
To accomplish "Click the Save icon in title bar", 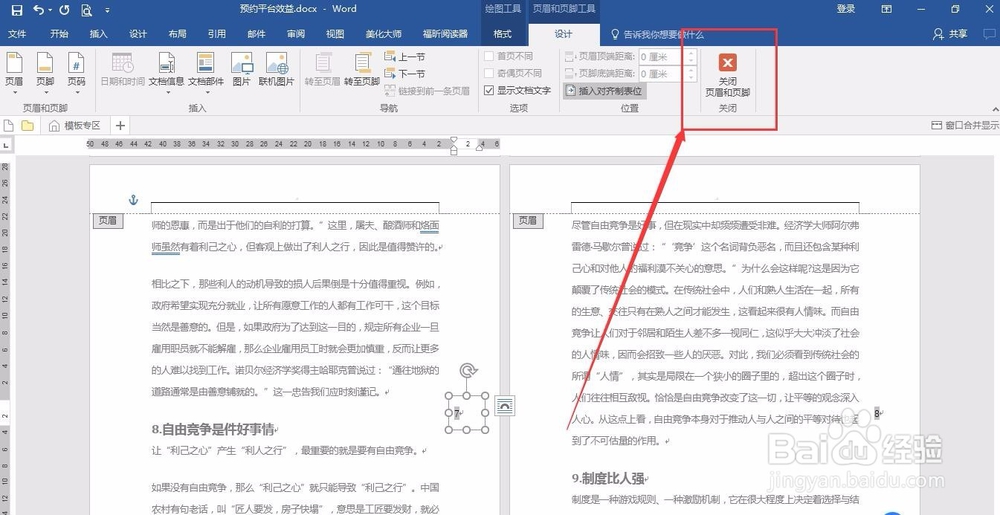I will pyautogui.click(x=17, y=10).
